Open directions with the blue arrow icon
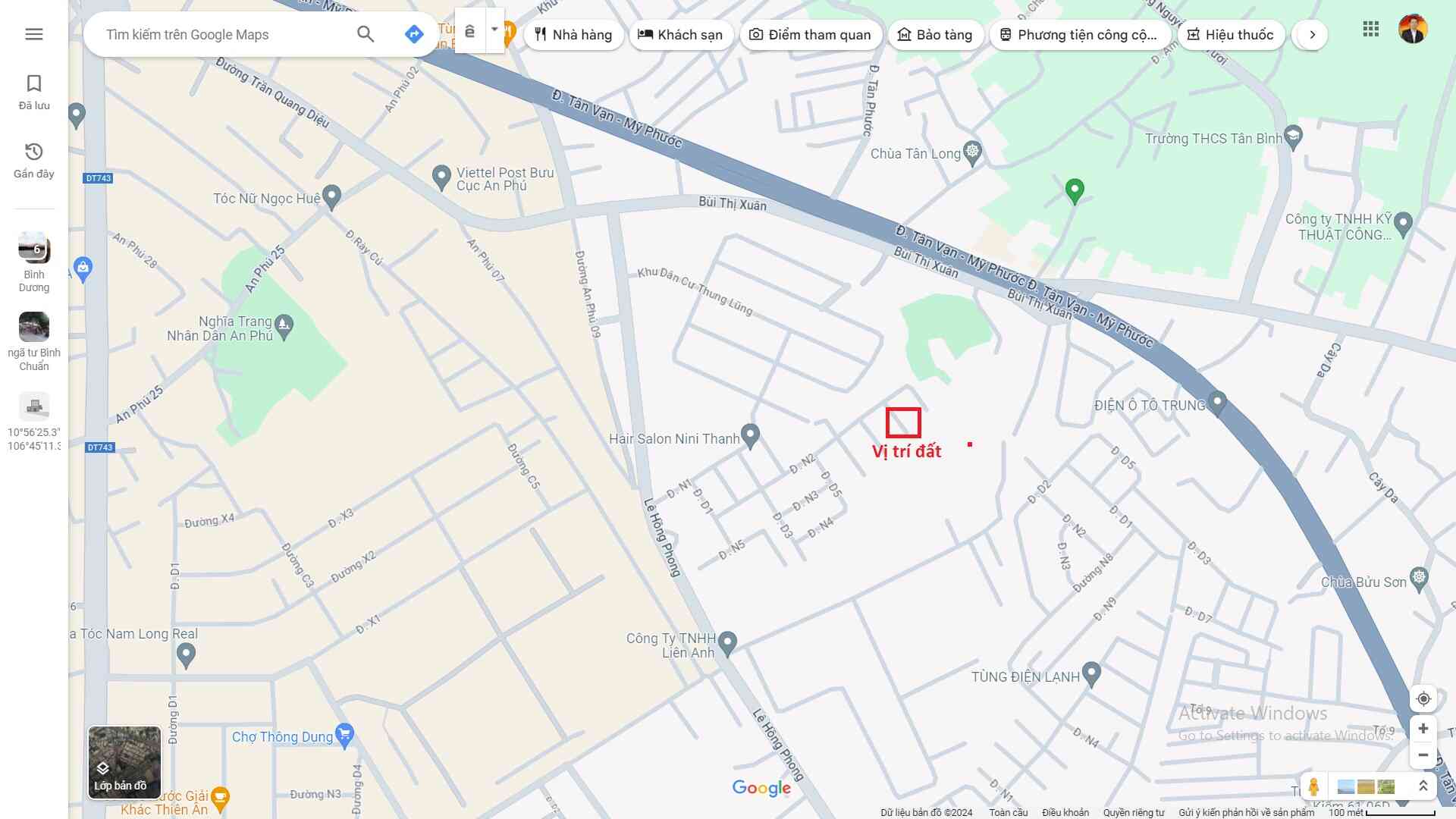 413,34
